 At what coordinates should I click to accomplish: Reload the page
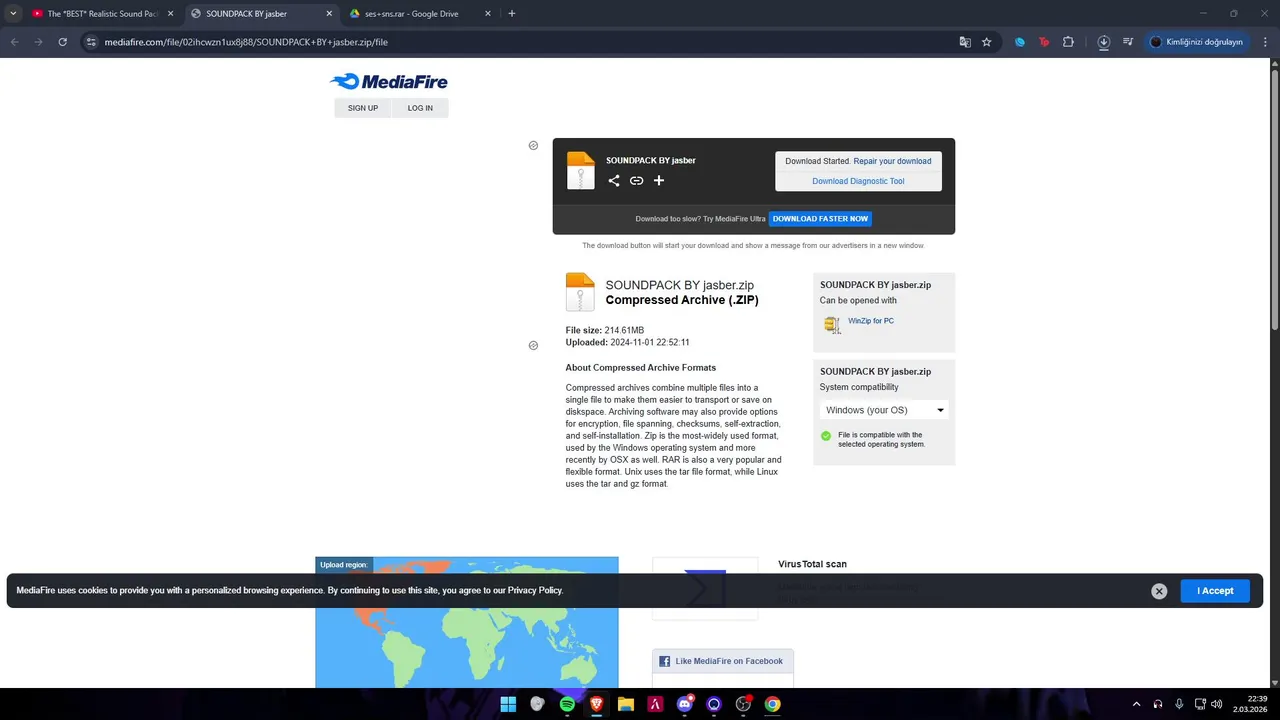62,42
